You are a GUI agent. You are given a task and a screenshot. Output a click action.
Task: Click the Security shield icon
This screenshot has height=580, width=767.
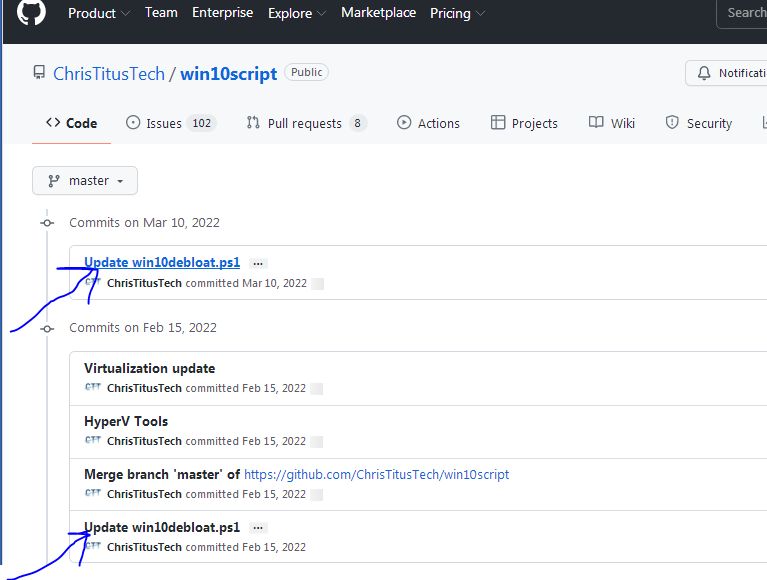[672, 122]
